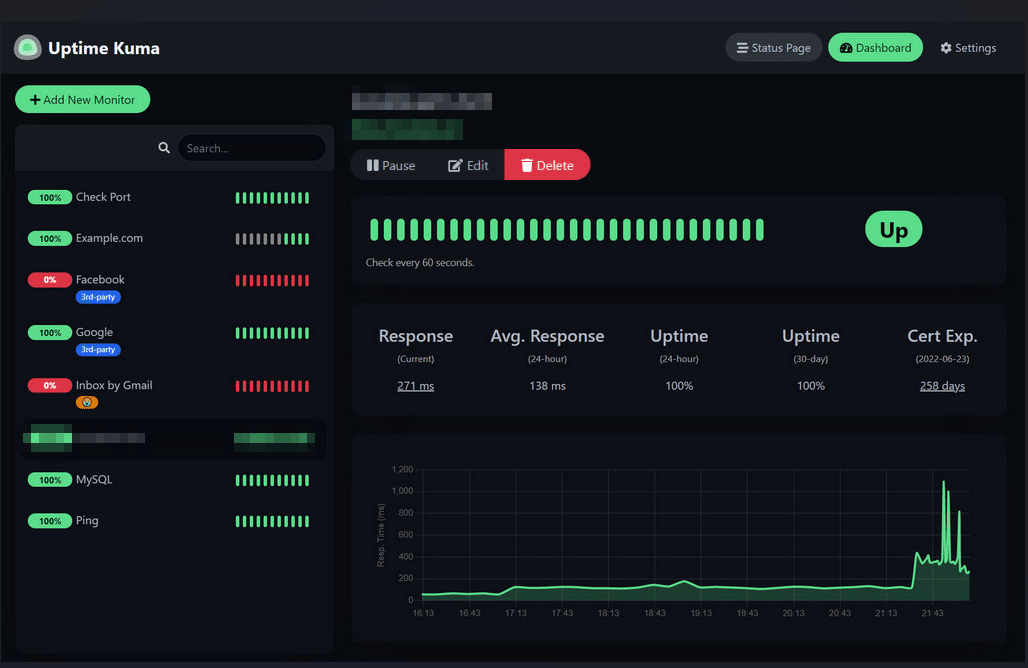Click the 3rd-party tag under Facebook
The width and height of the screenshot is (1028, 668).
tap(98, 297)
